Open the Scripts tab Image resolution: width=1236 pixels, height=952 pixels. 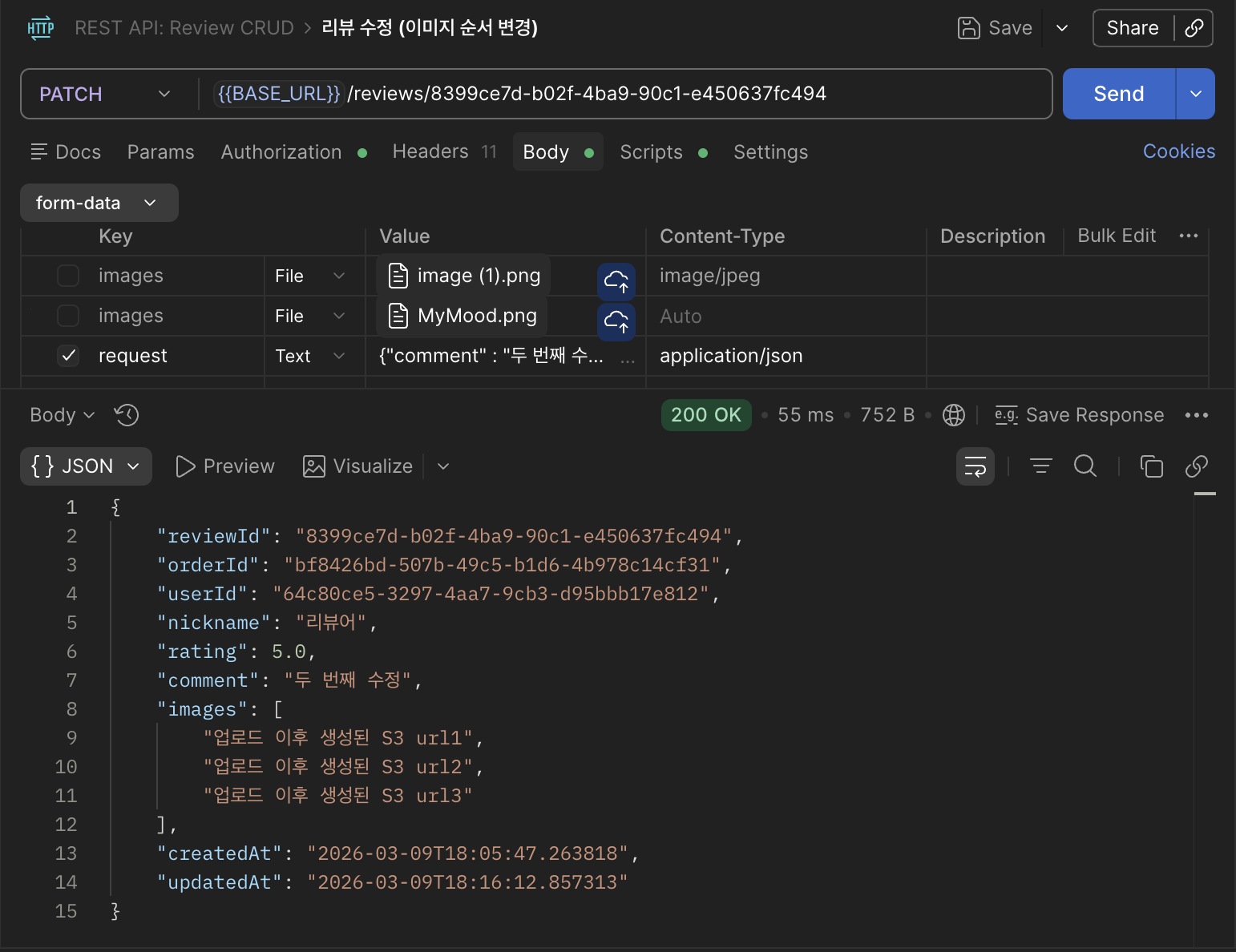[664, 152]
